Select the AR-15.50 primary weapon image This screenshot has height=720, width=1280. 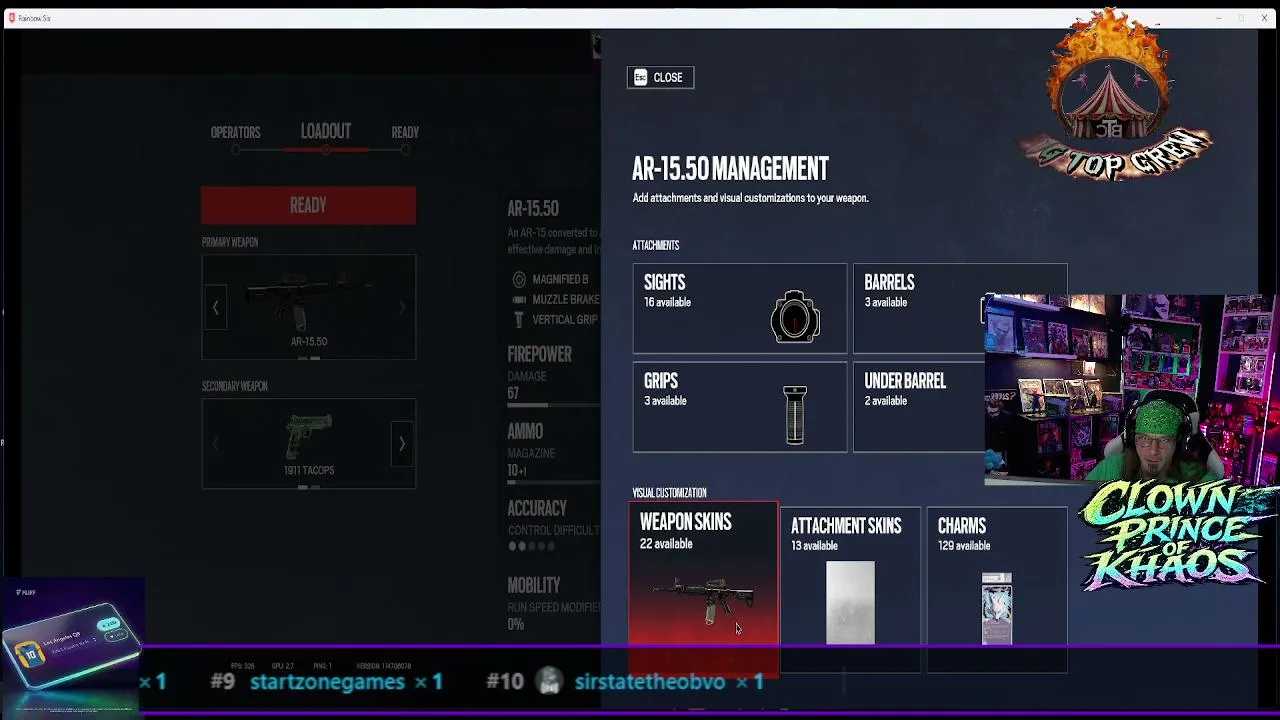pyautogui.click(x=308, y=298)
